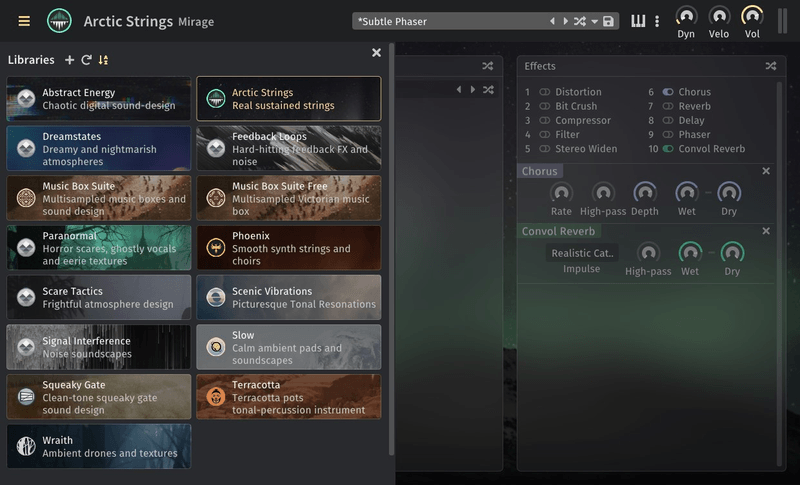800x485 pixels.
Task: Toggle the Chorus effect off
Action: [668, 92]
